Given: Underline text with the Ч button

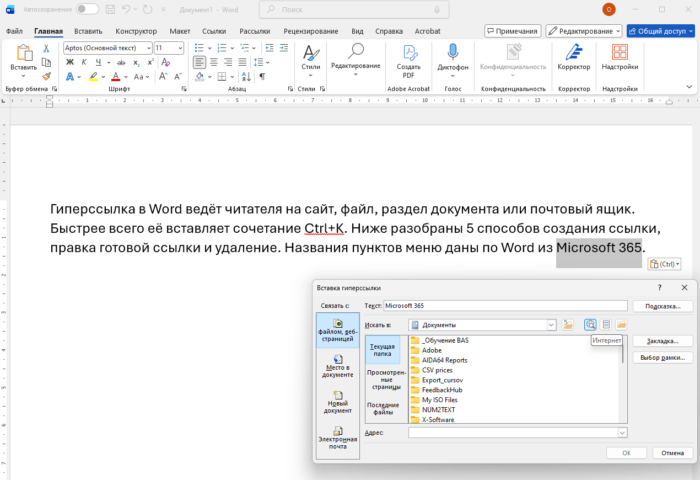Looking at the screenshot, I should tap(98, 62).
